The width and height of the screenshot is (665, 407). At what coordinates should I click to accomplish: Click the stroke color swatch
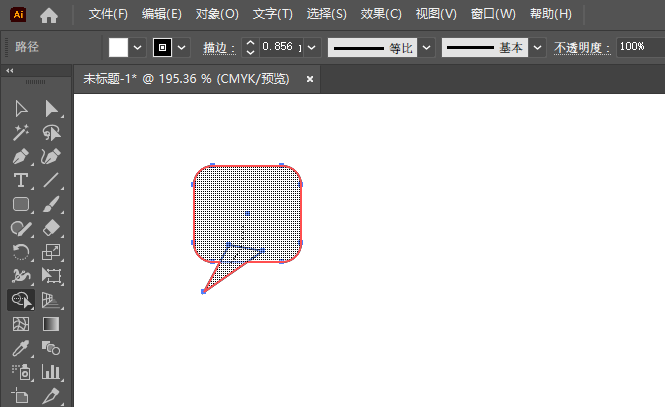coord(162,47)
